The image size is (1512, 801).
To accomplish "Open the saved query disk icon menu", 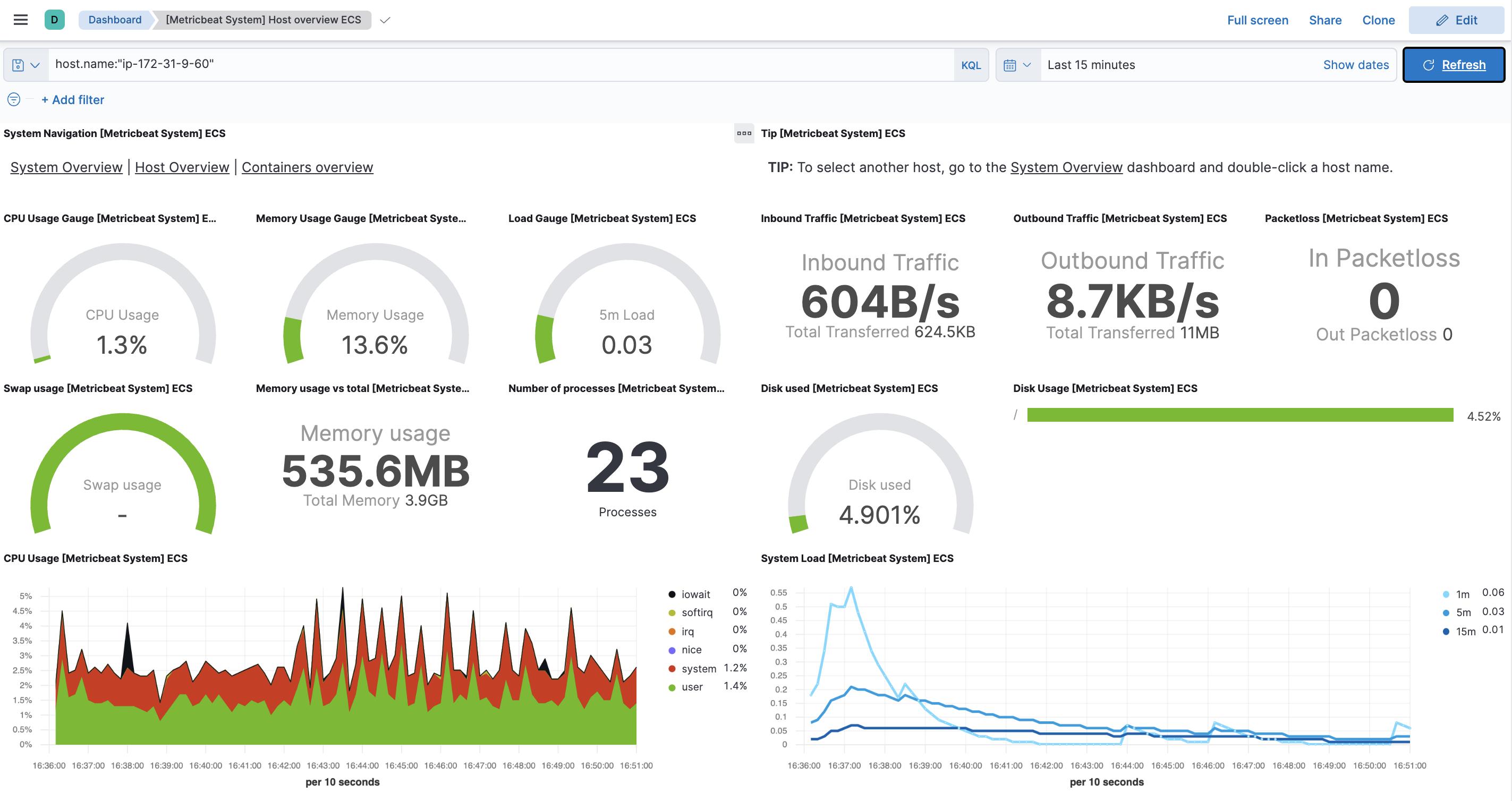I will click(x=26, y=65).
